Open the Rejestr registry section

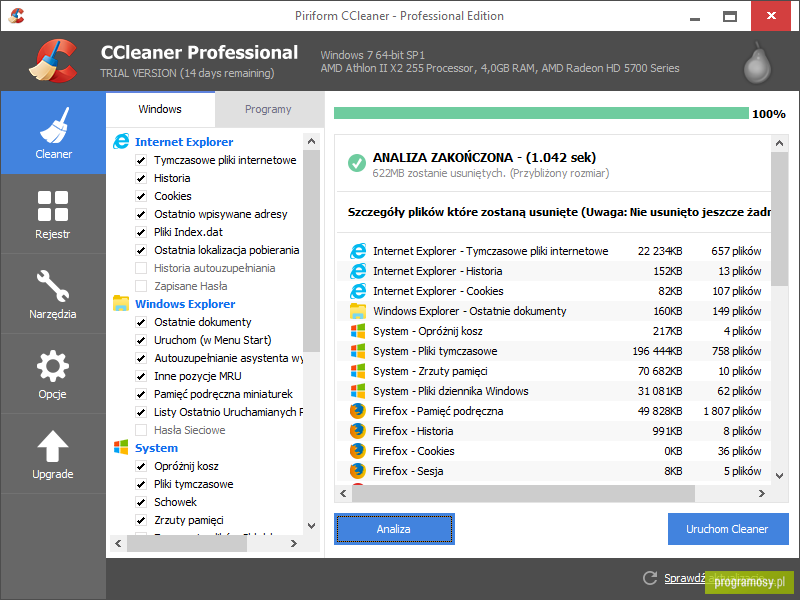pyautogui.click(x=53, y=214)
